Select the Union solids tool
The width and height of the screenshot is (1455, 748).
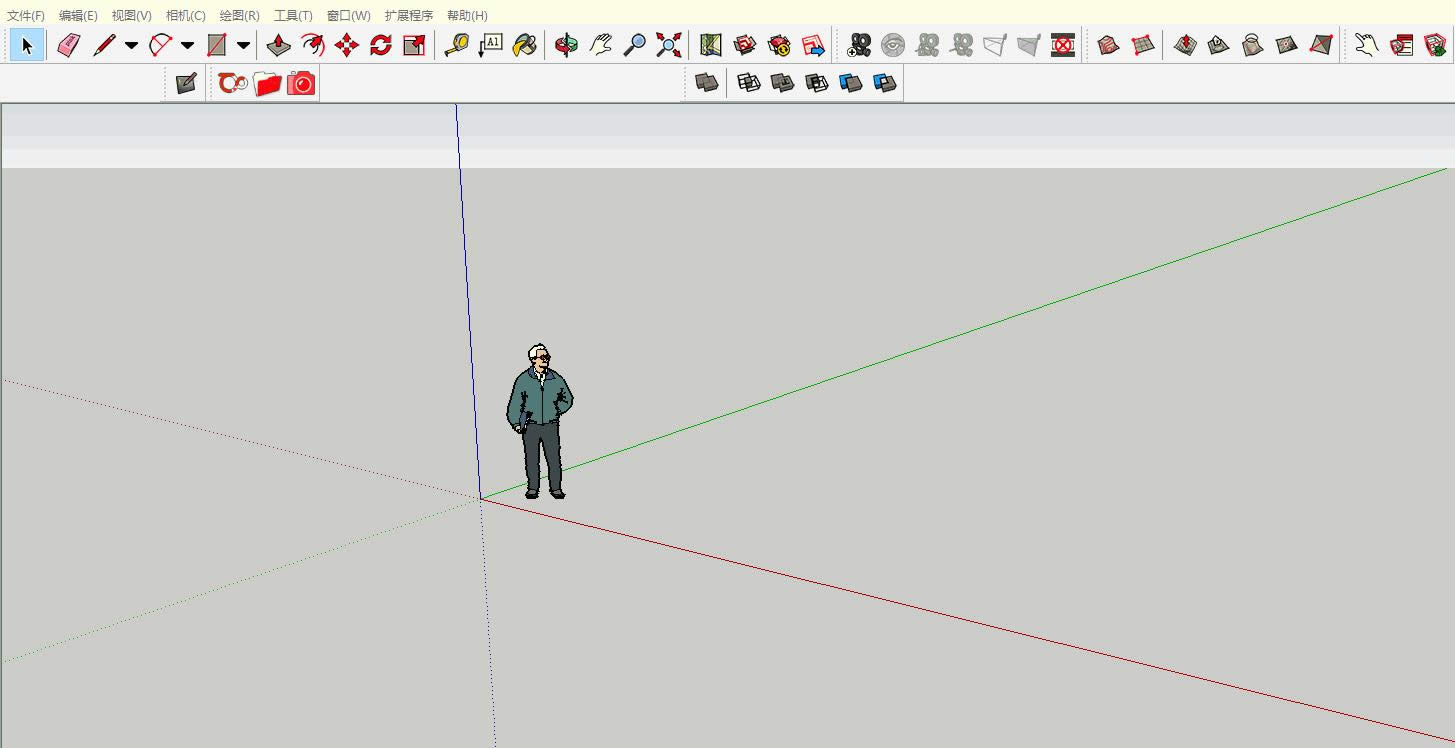pos(783,83)
